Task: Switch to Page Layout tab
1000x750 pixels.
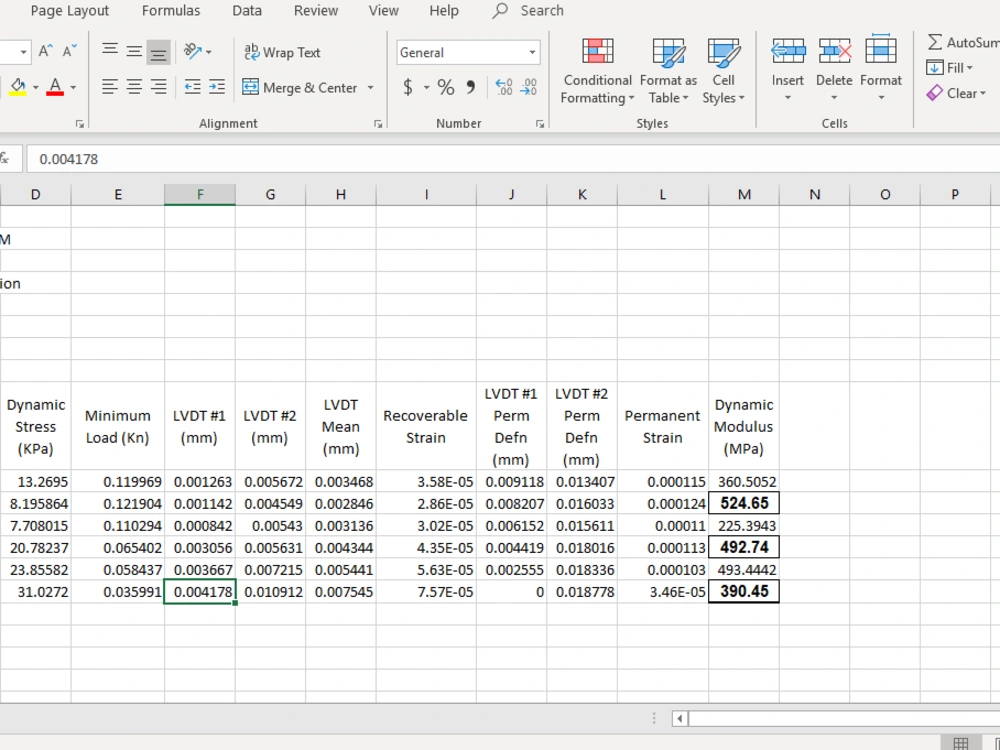Action: 70,11
